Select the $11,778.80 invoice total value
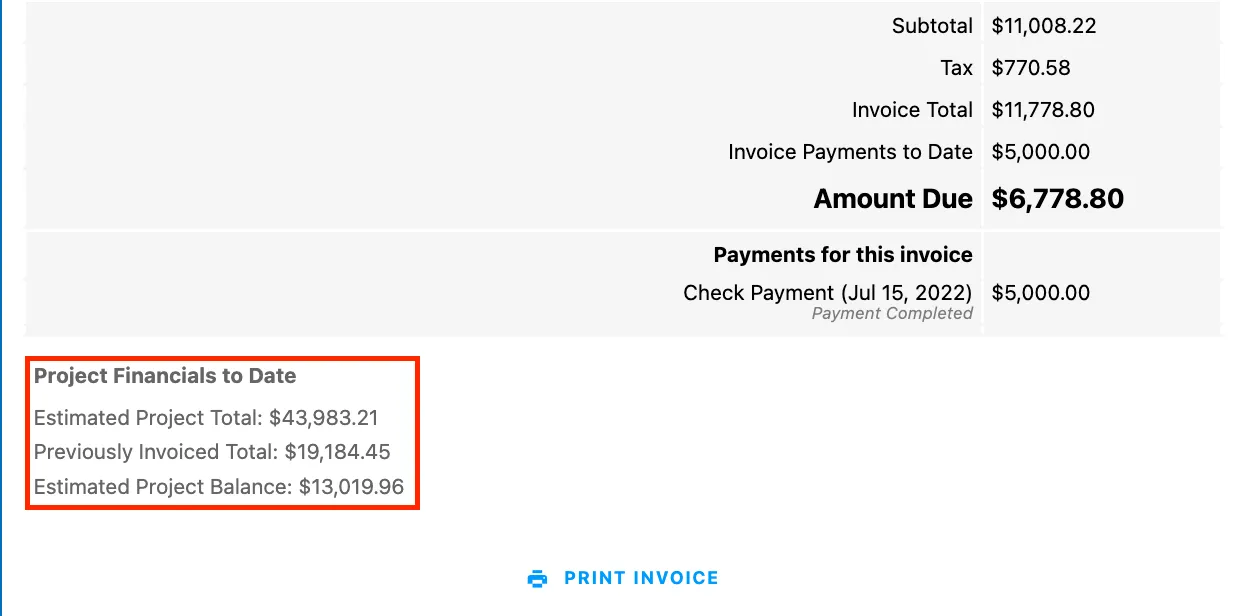 click(x=1043, y=110)
